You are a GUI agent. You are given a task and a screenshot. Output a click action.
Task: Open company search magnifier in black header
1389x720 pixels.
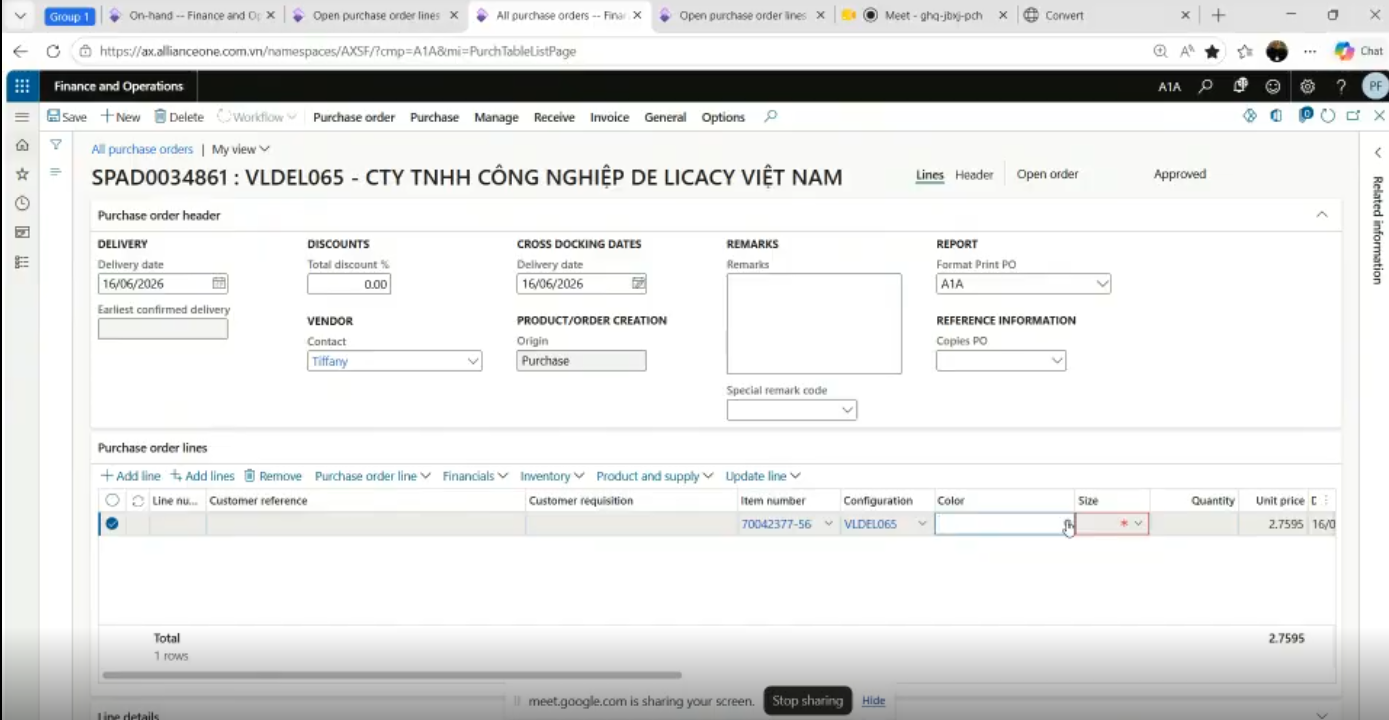1206,86
